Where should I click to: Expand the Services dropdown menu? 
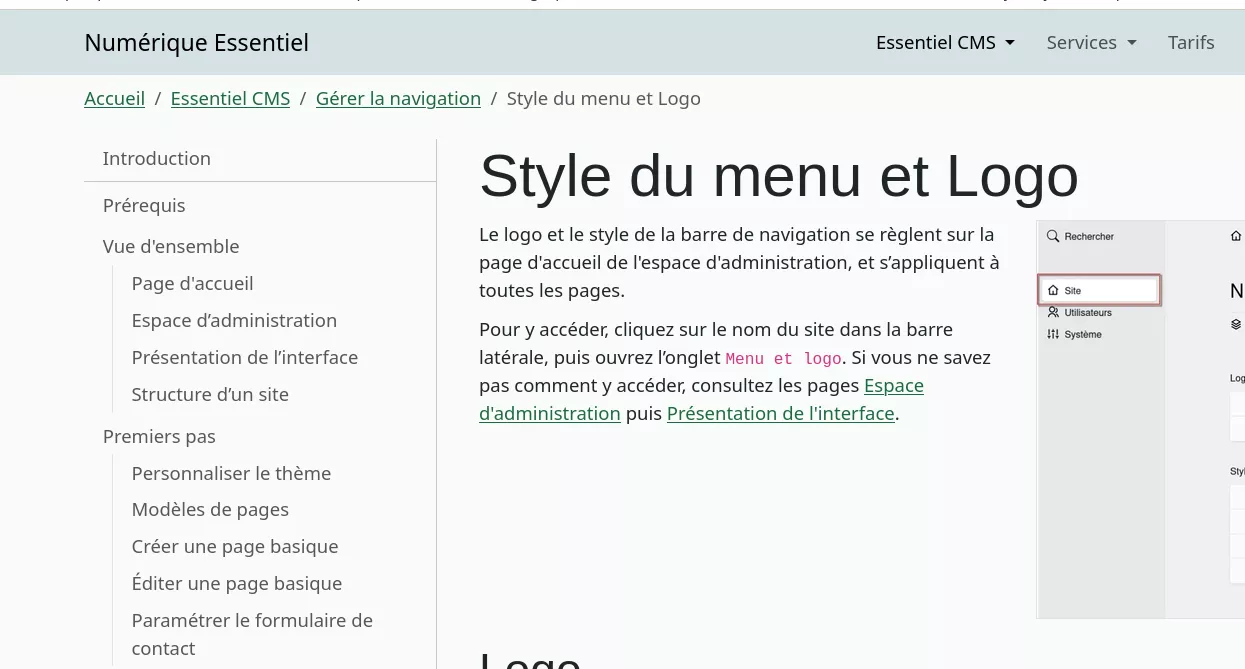[x=1091, y=42]
